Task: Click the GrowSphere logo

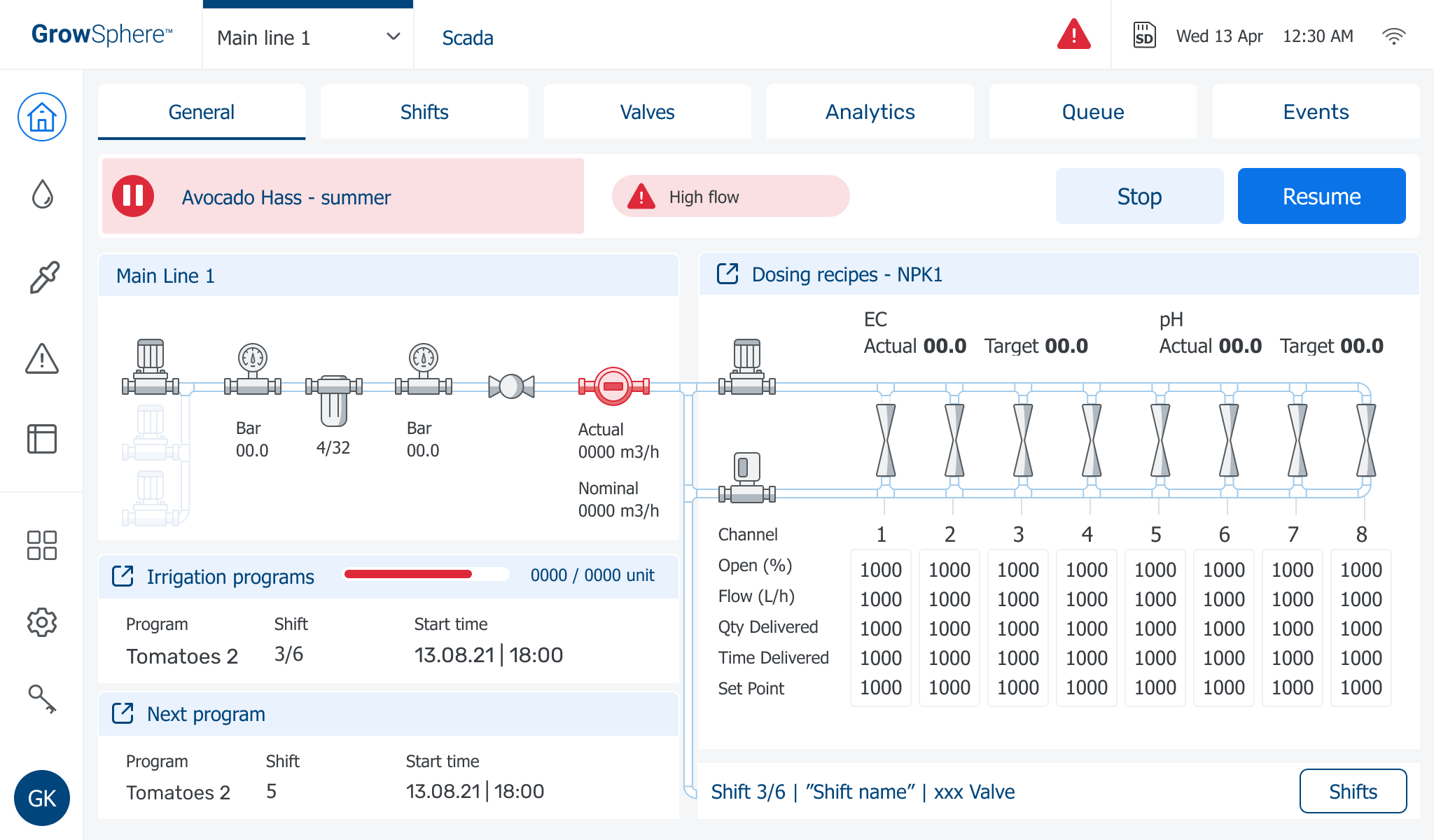Action: 102,34
